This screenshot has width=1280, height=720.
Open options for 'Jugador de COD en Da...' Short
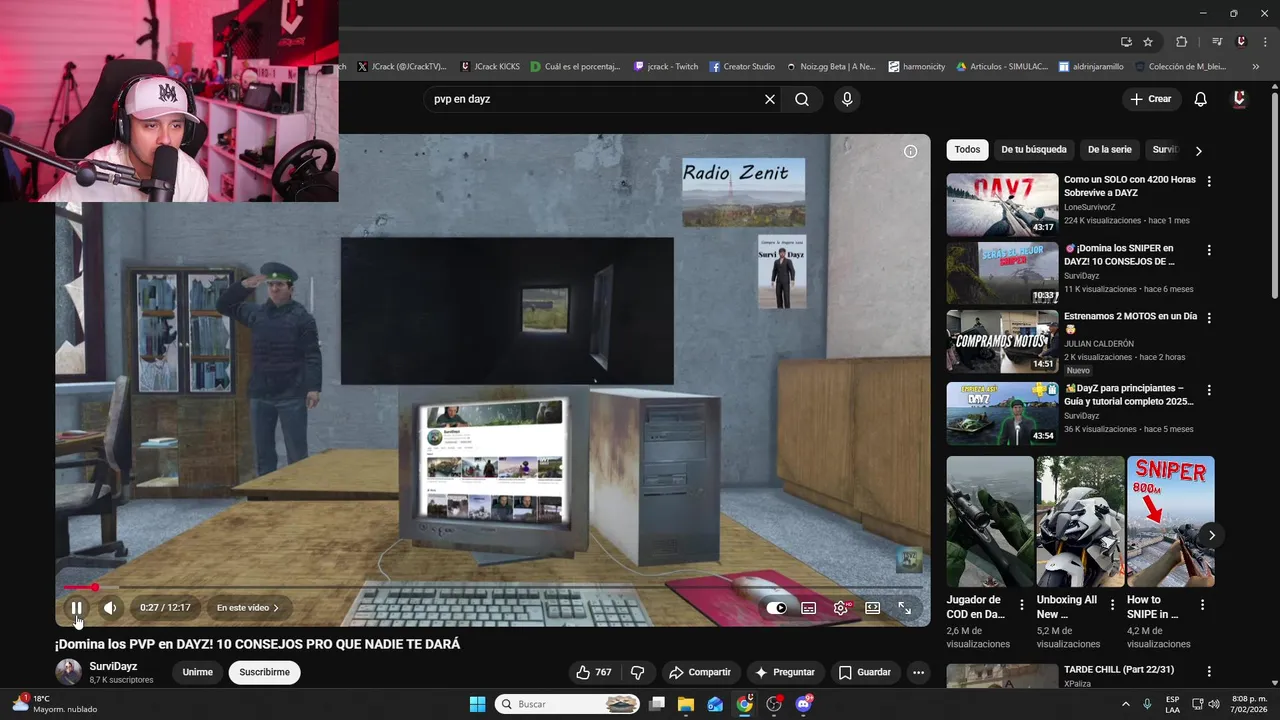point(1021,605)
